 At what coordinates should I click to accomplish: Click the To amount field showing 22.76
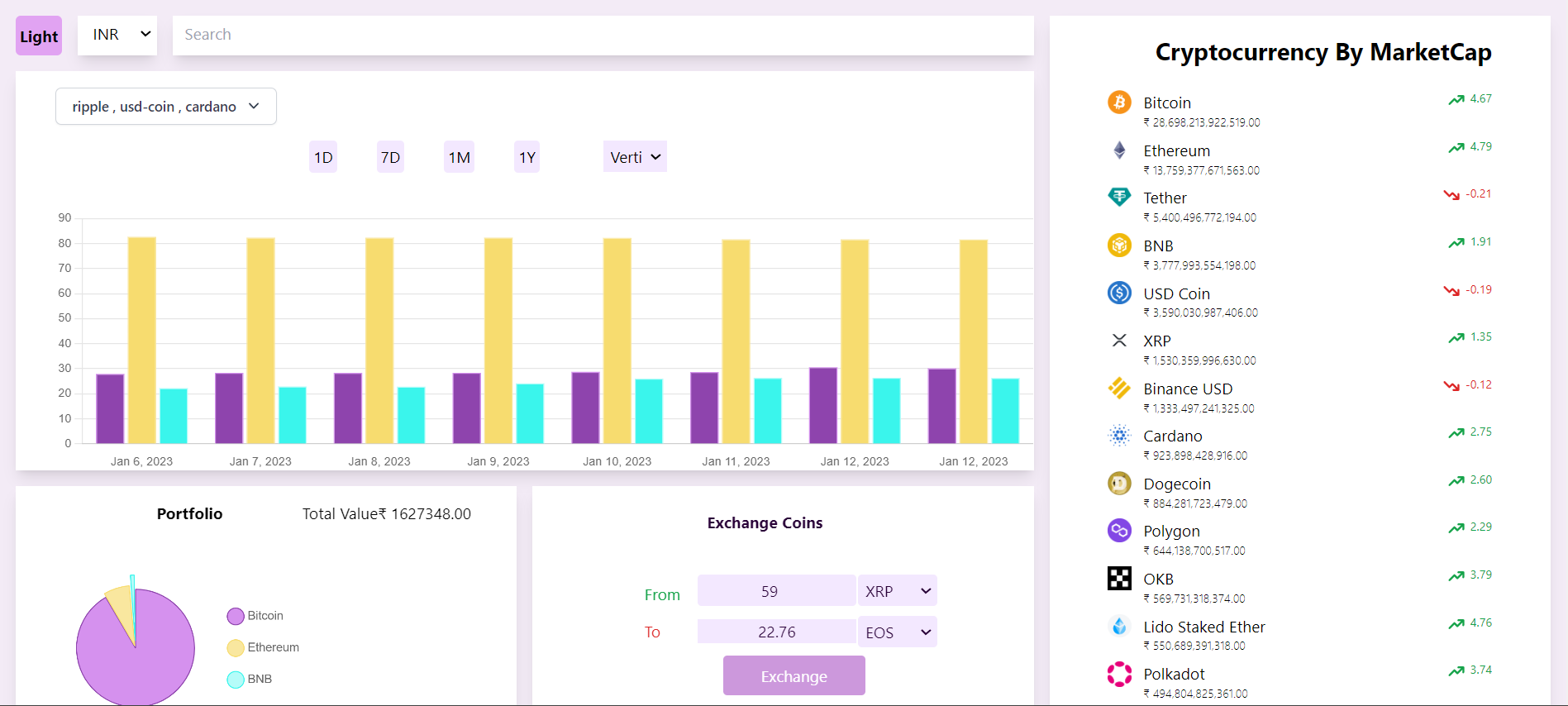776,632
